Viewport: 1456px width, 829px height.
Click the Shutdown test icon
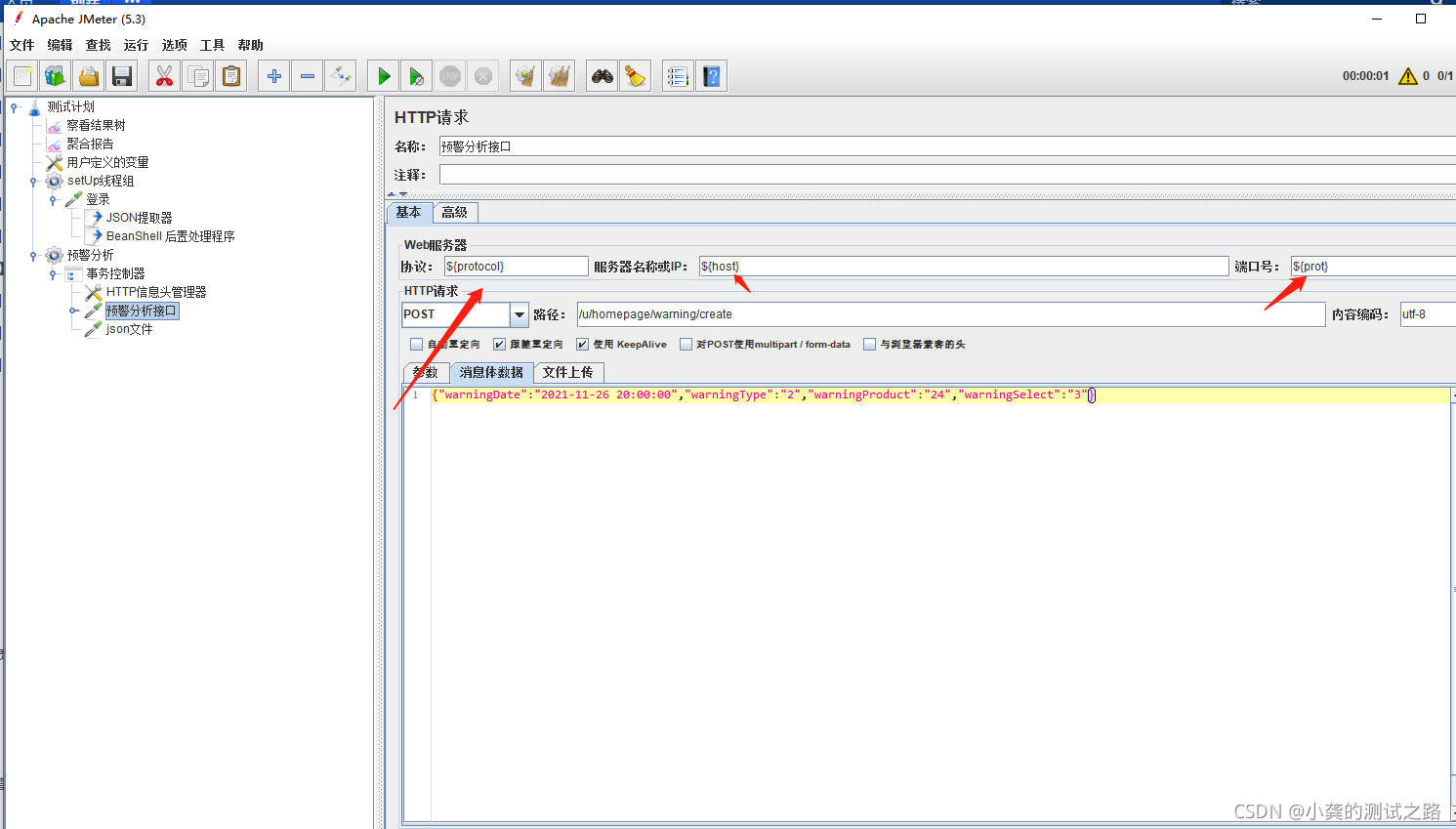483,76
